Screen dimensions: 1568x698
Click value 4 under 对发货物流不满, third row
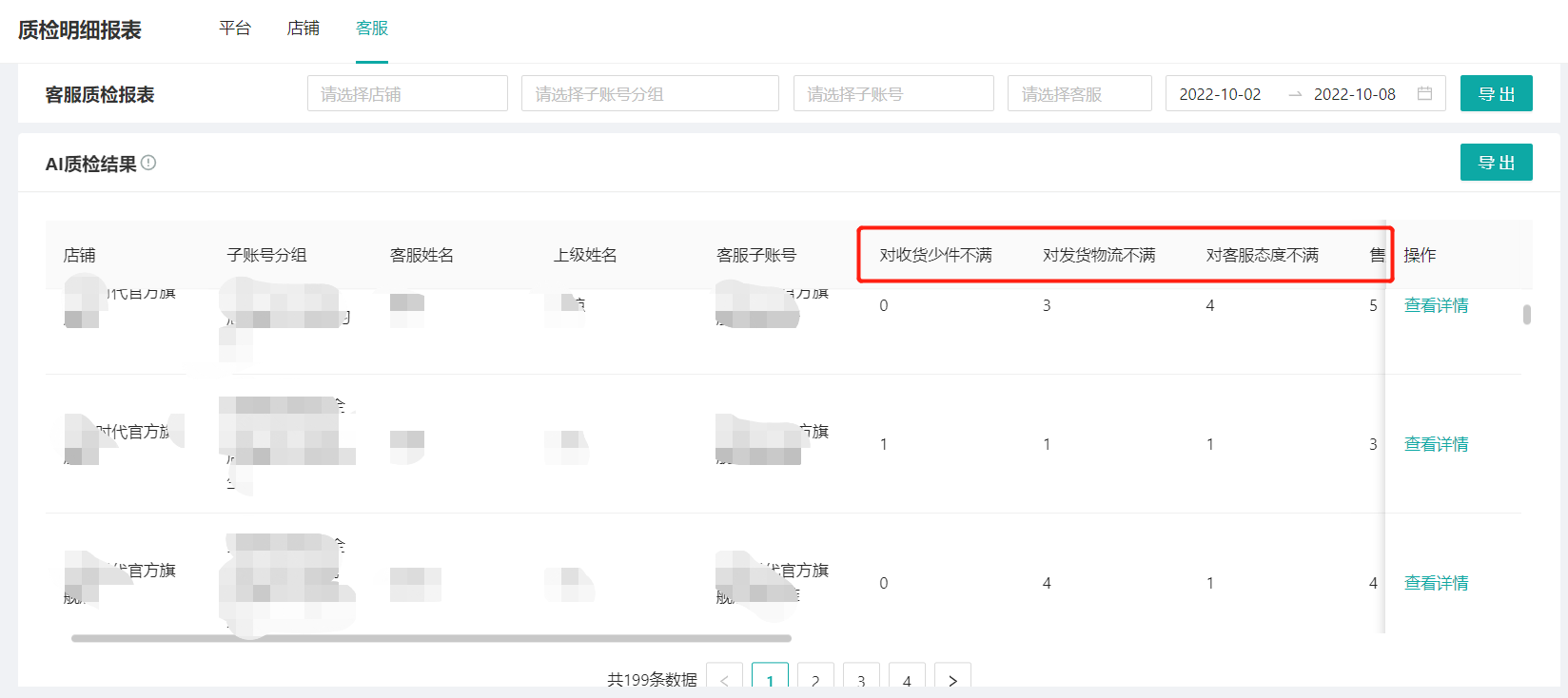(x=1047, y=583)
